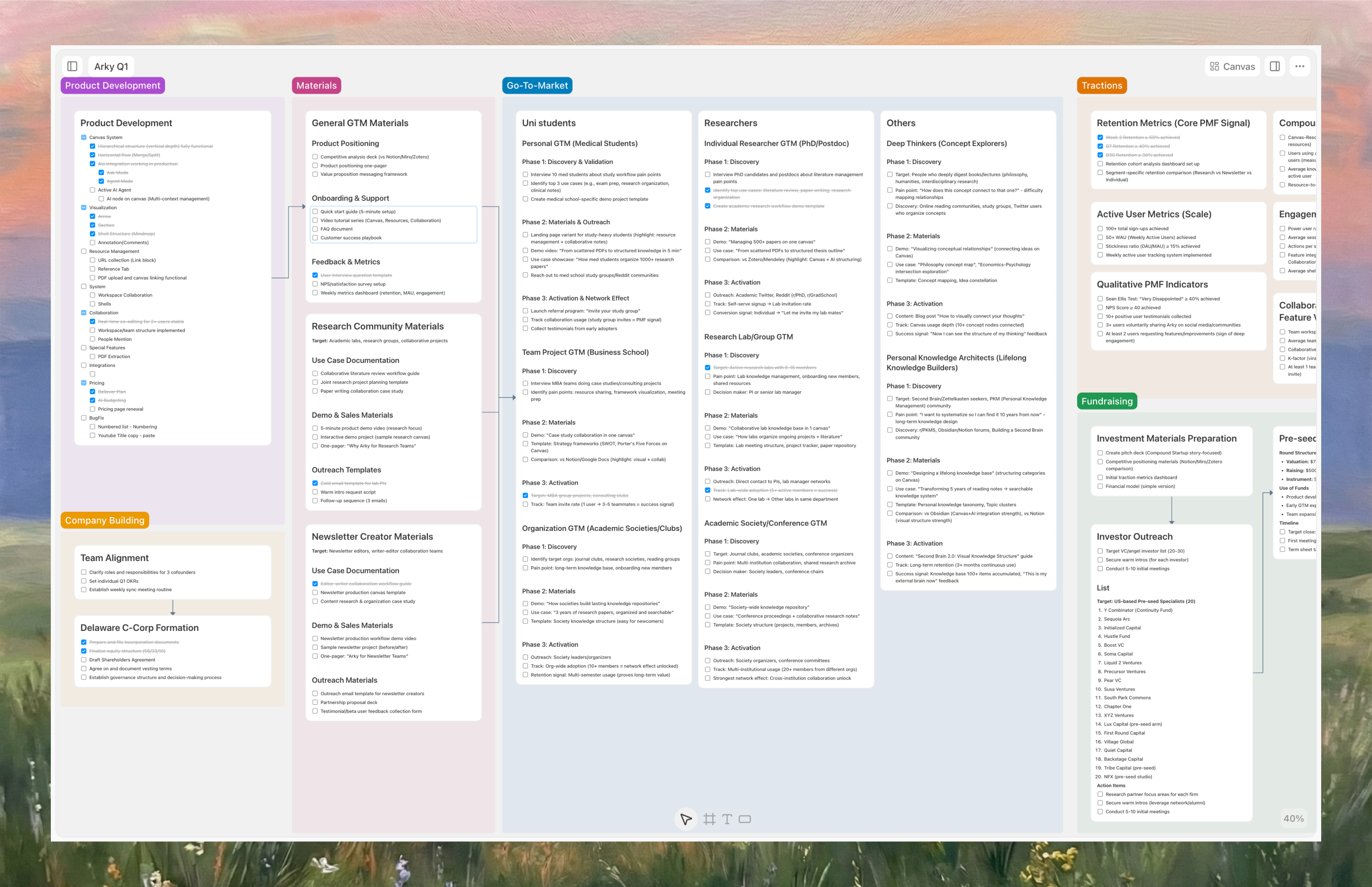Click the Company Building section label

(x=105, y=520)
